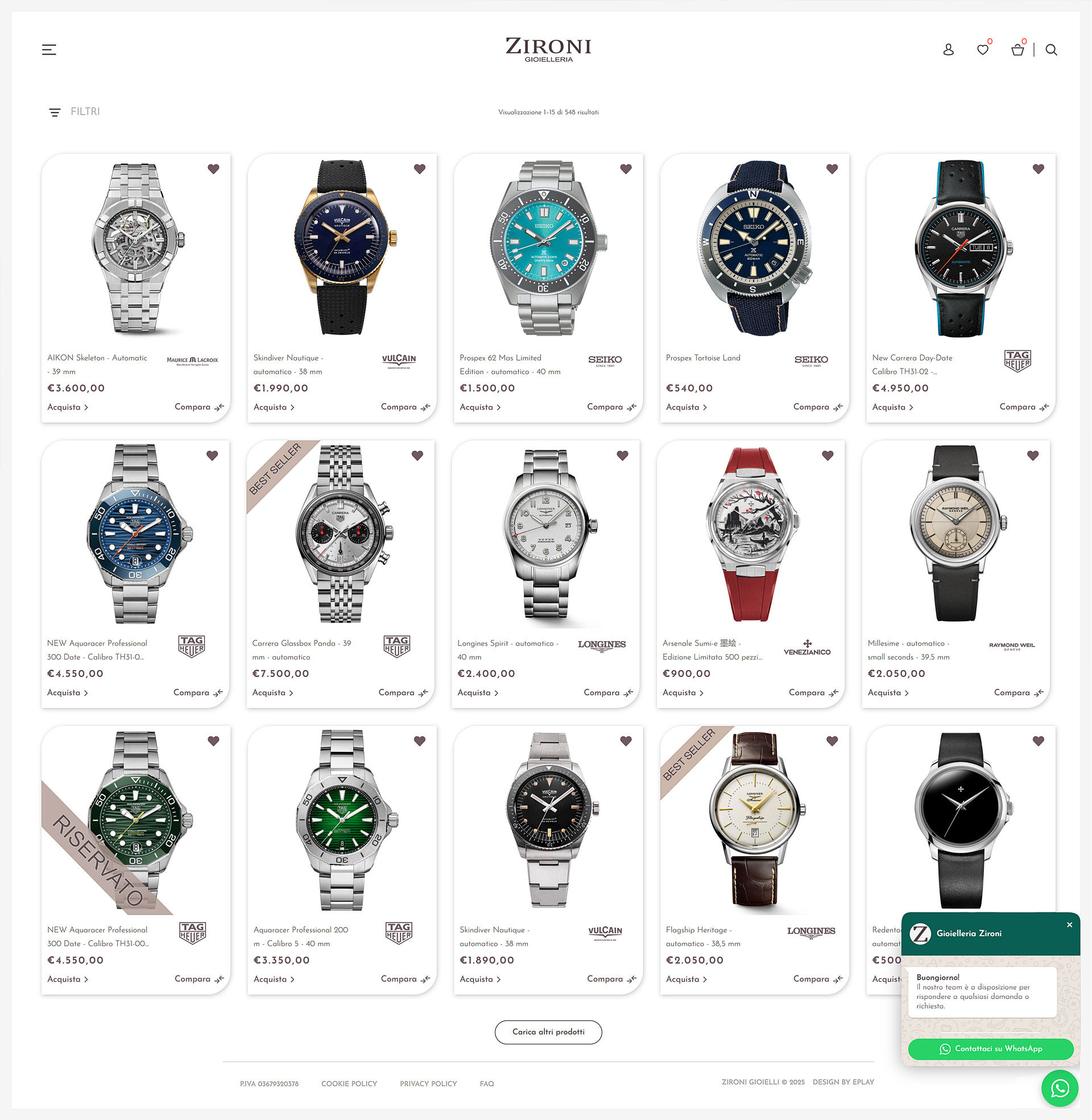Toggle favorite heart on Prospex Tortoise Land
Screen dimensions: 1092x1120
832,168
